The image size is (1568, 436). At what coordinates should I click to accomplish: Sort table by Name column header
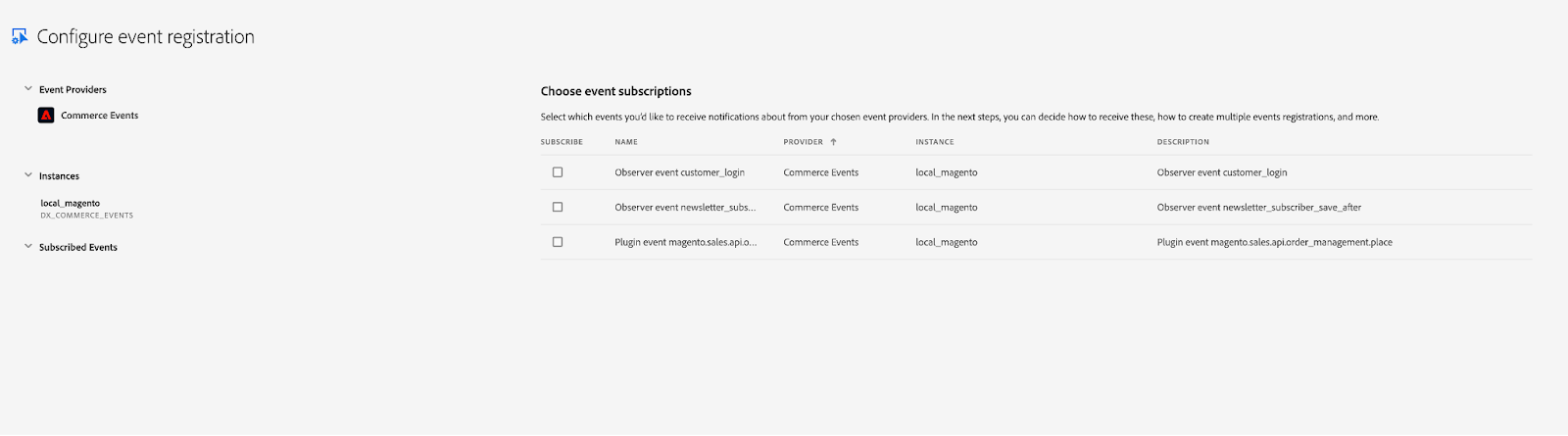coord(626,142)
